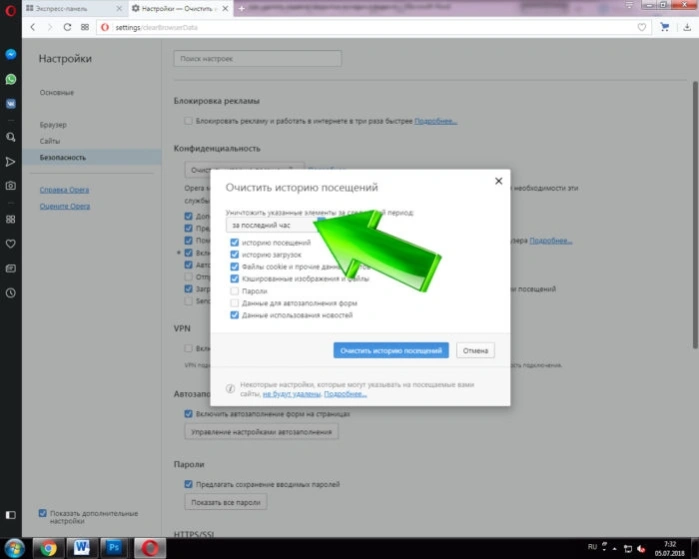Screen dimensions: 699x559
Task: Open Подробнее link under ad blocking
Action: 436,121
